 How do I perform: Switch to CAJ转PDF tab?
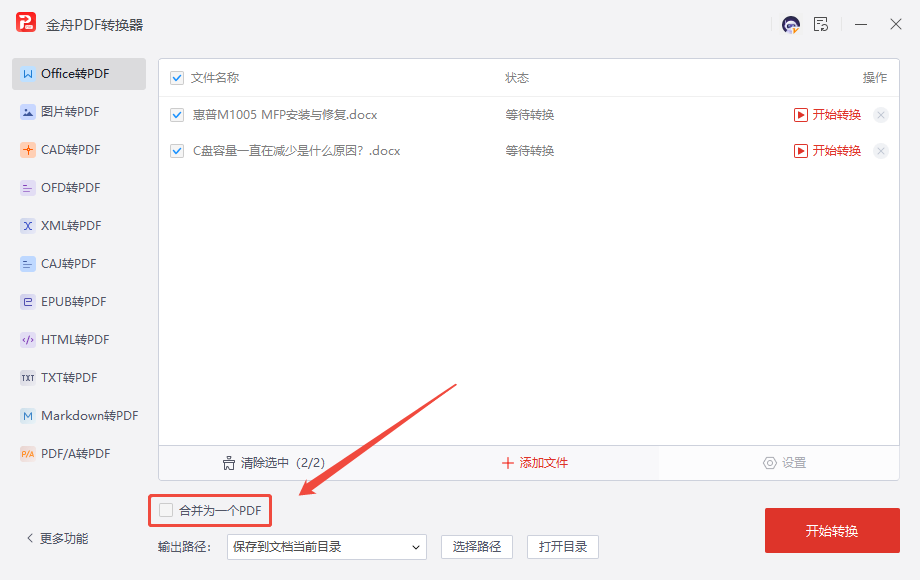point(79,264)
